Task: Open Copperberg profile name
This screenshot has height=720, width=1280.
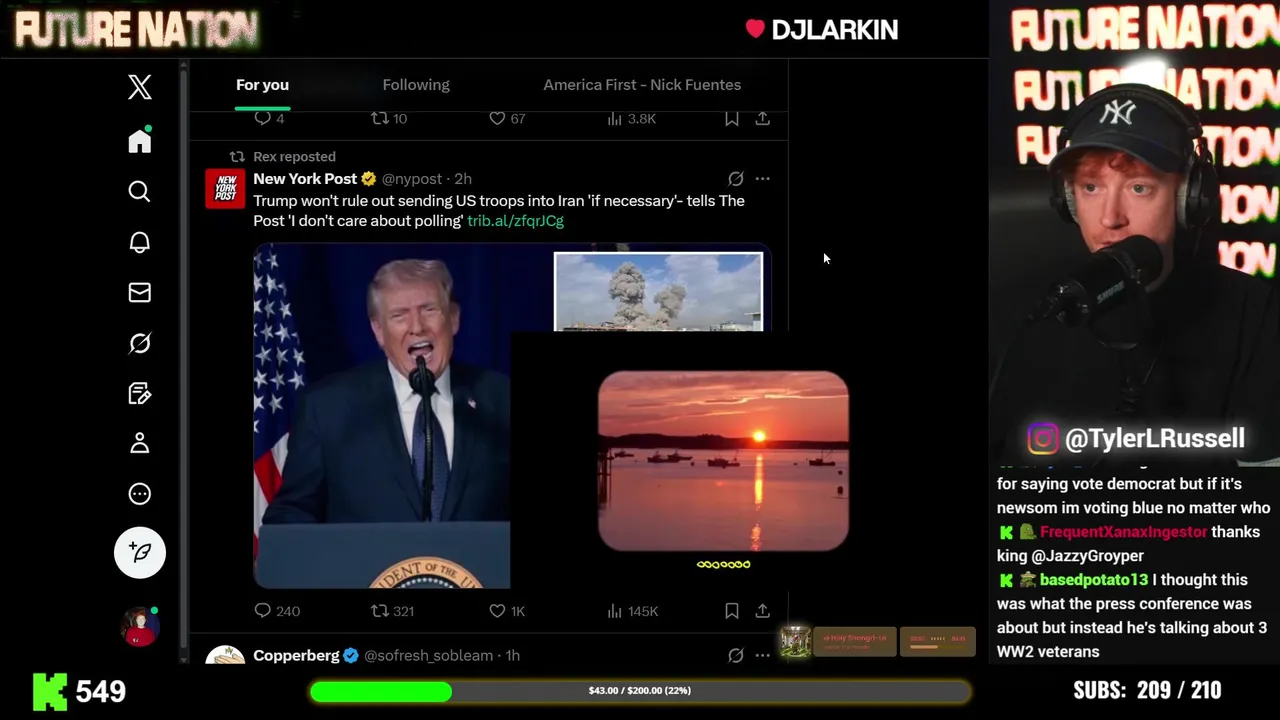Action: [296, 656]
